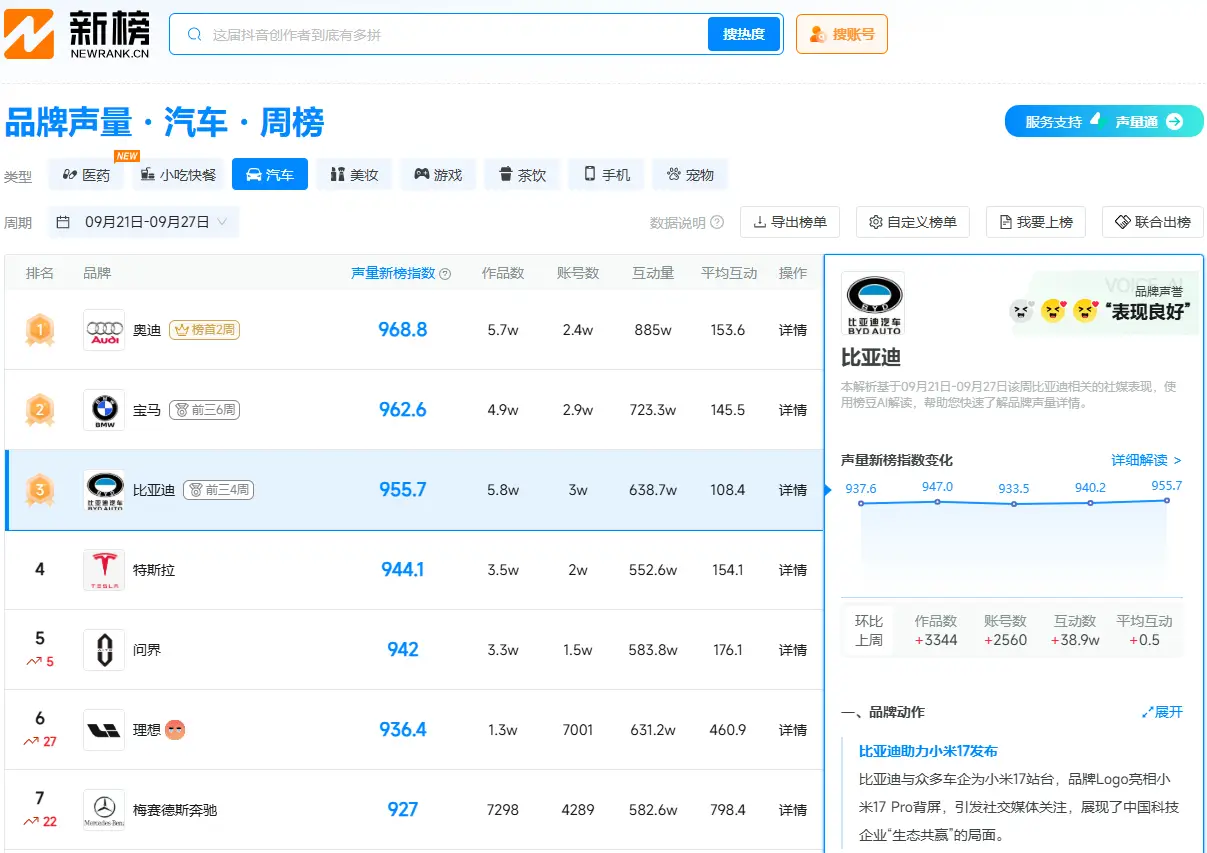This screenshot has height=853, width=1207.
Task: Export the ranking with 导出榜单
Action: [x=790, y=222]
